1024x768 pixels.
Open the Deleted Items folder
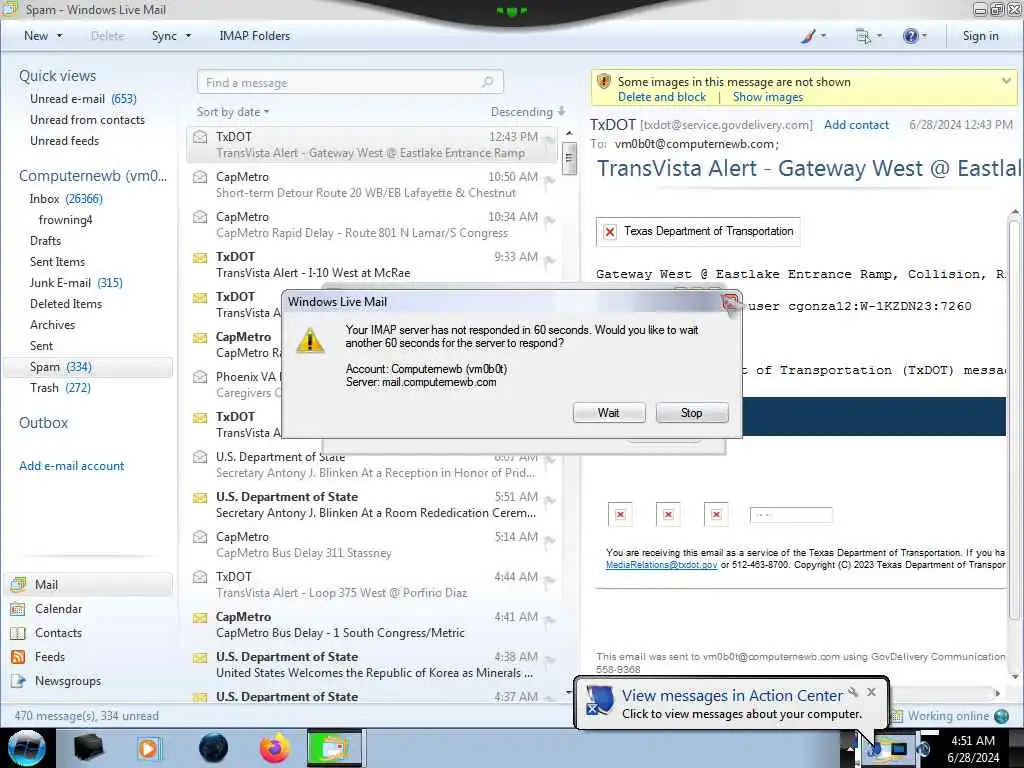coord(65,304)
